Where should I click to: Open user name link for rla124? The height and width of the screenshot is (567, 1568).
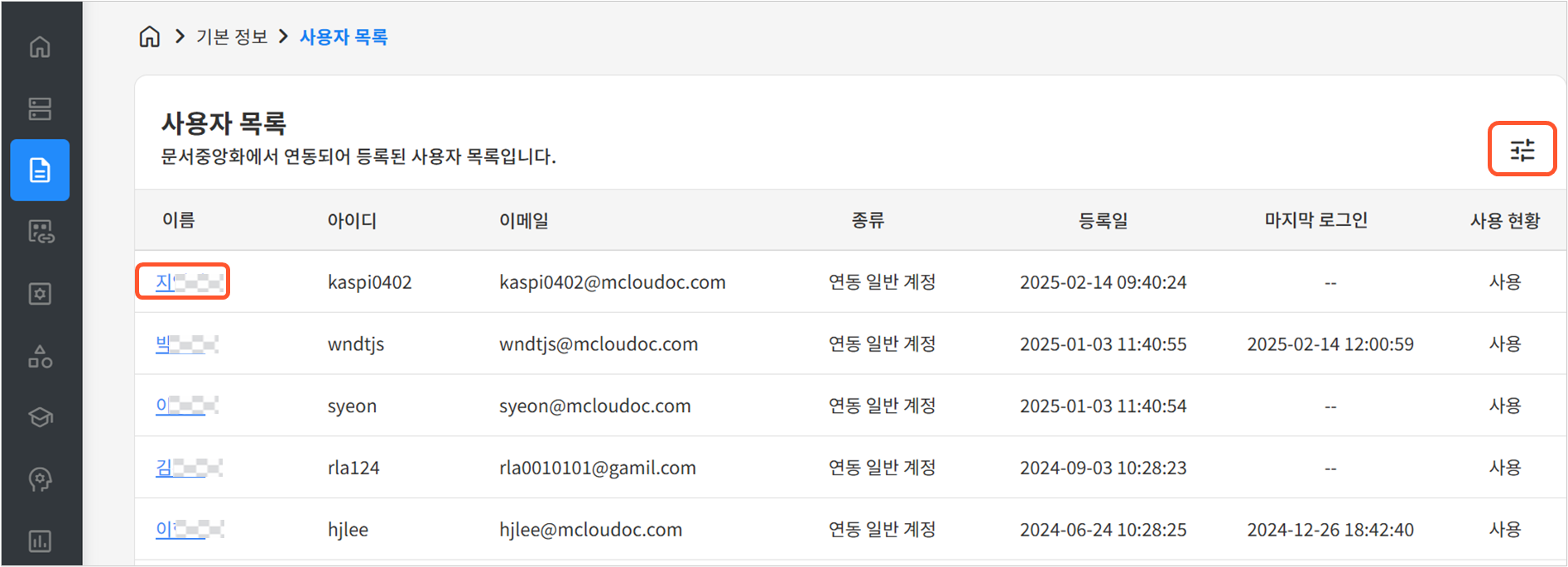pyautogui.click(x=164, y=468)
